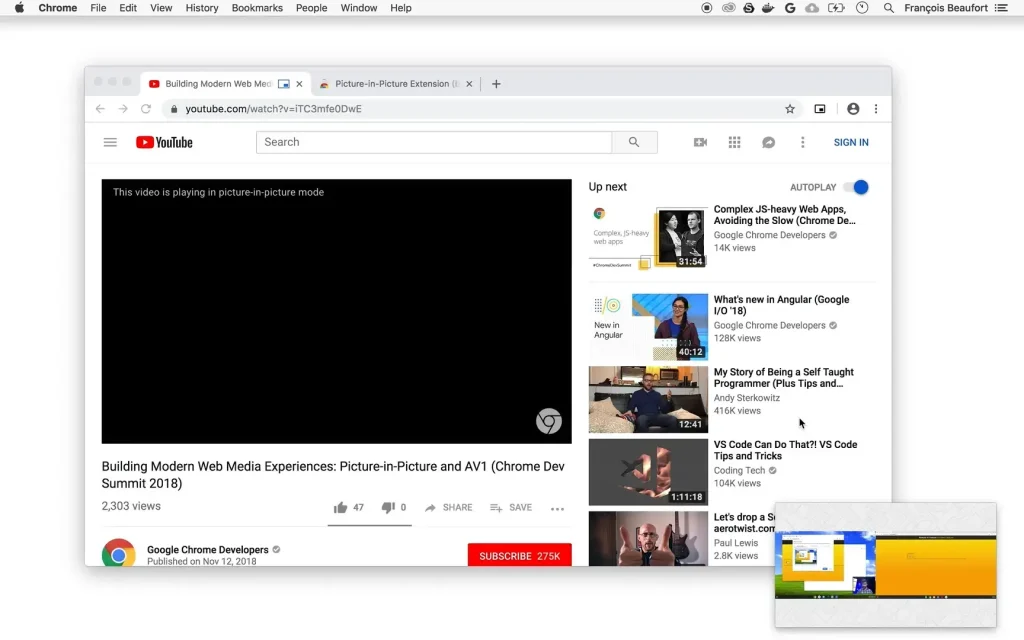Open Spotlight search from the menu bar
The height and width of the screenshot is (640, 1024).
[888, 8]
